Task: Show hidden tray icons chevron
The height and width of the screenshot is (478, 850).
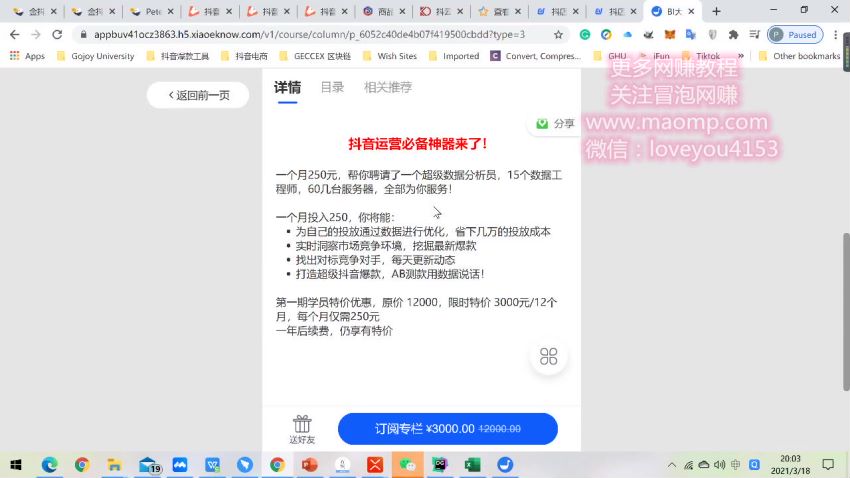Action: coord(672,465)
